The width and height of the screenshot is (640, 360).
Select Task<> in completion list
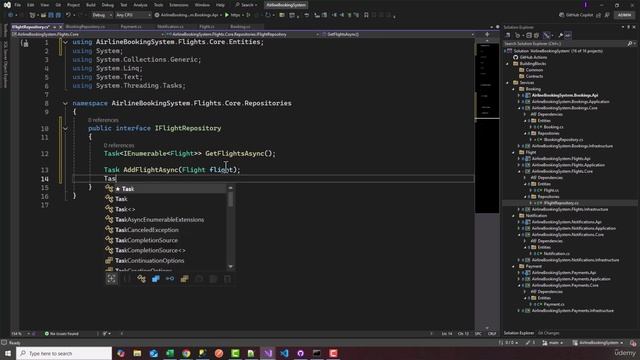point(165,209)
